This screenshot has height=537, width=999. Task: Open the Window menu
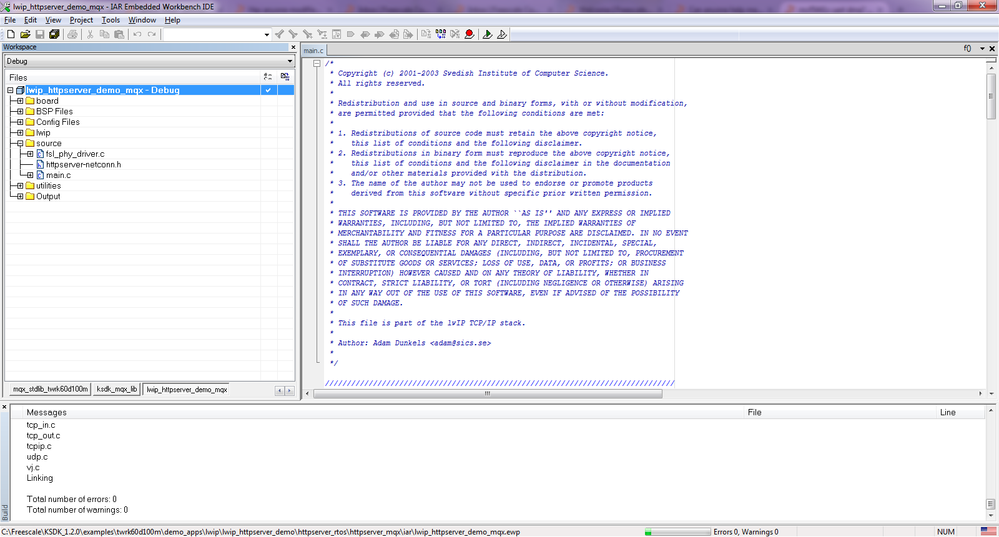pos(141,20)
